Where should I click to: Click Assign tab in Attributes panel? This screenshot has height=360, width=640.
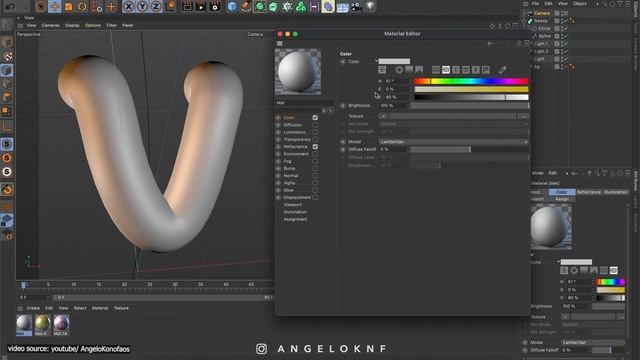(x=562, y=199)
